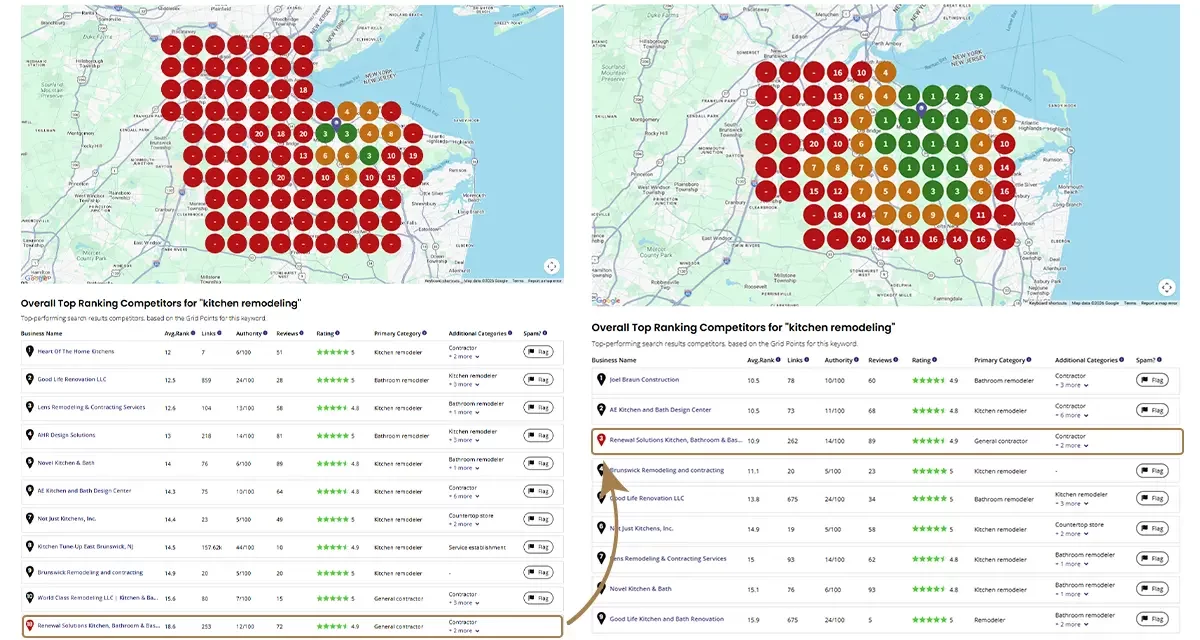Click Rating info icon in left table

pyautogui.click(x=338, y=333)
